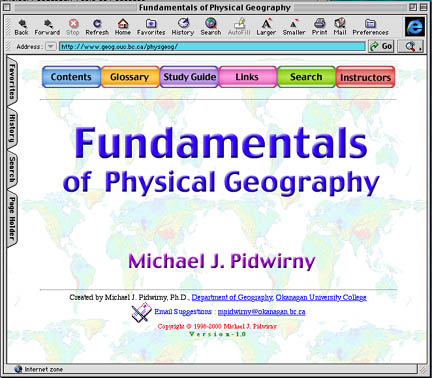This screenshot has height=378, width=432.
Task: Open the Page Holder side tab
Action: click(12, 218)
